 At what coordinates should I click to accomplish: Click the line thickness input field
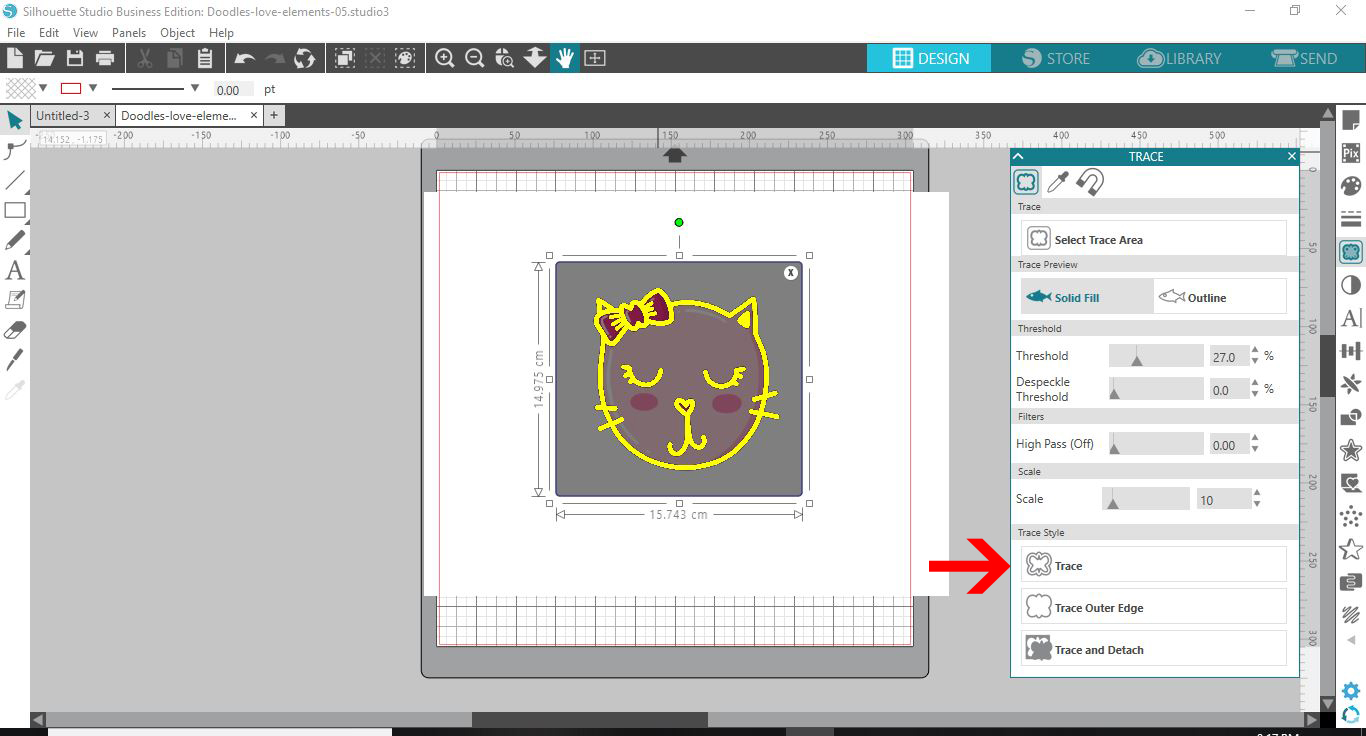pos(234,90)
